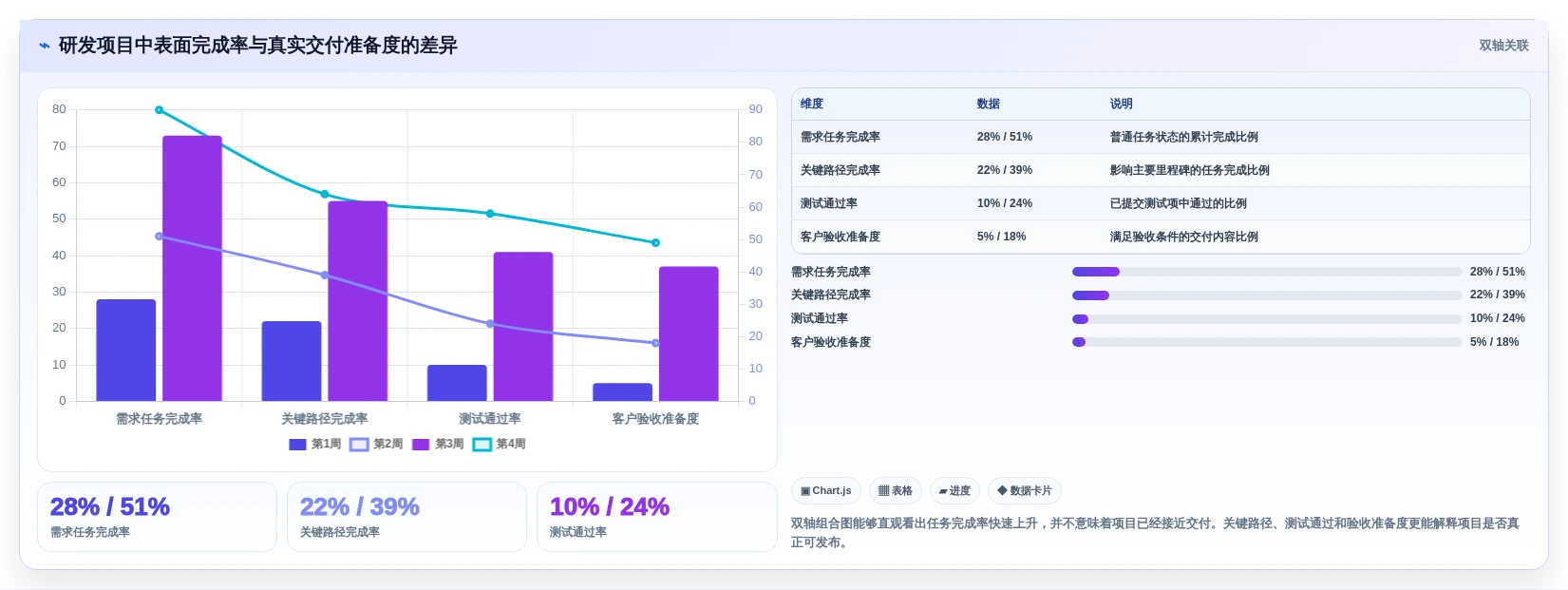1568x590 pixels.
Task: Click the cyan line point above 测试通过率
Action: [490, 214]
